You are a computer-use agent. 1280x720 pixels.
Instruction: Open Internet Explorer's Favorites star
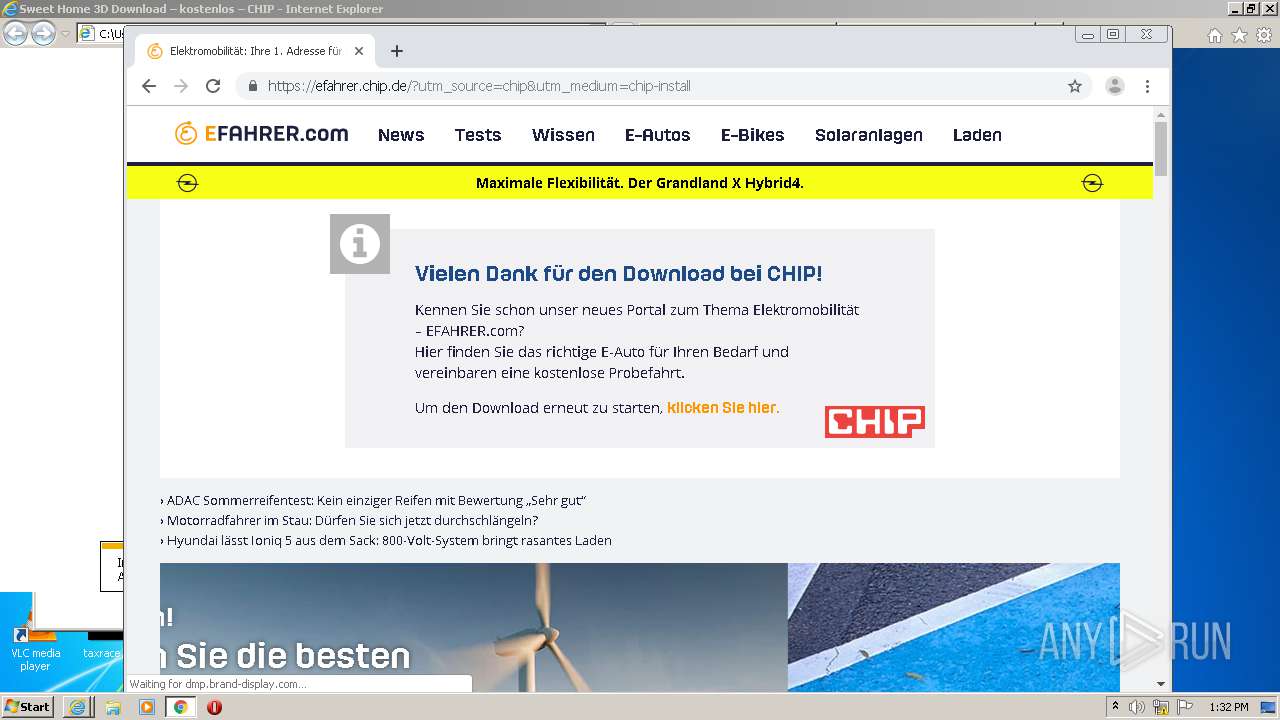(1239, 35)
